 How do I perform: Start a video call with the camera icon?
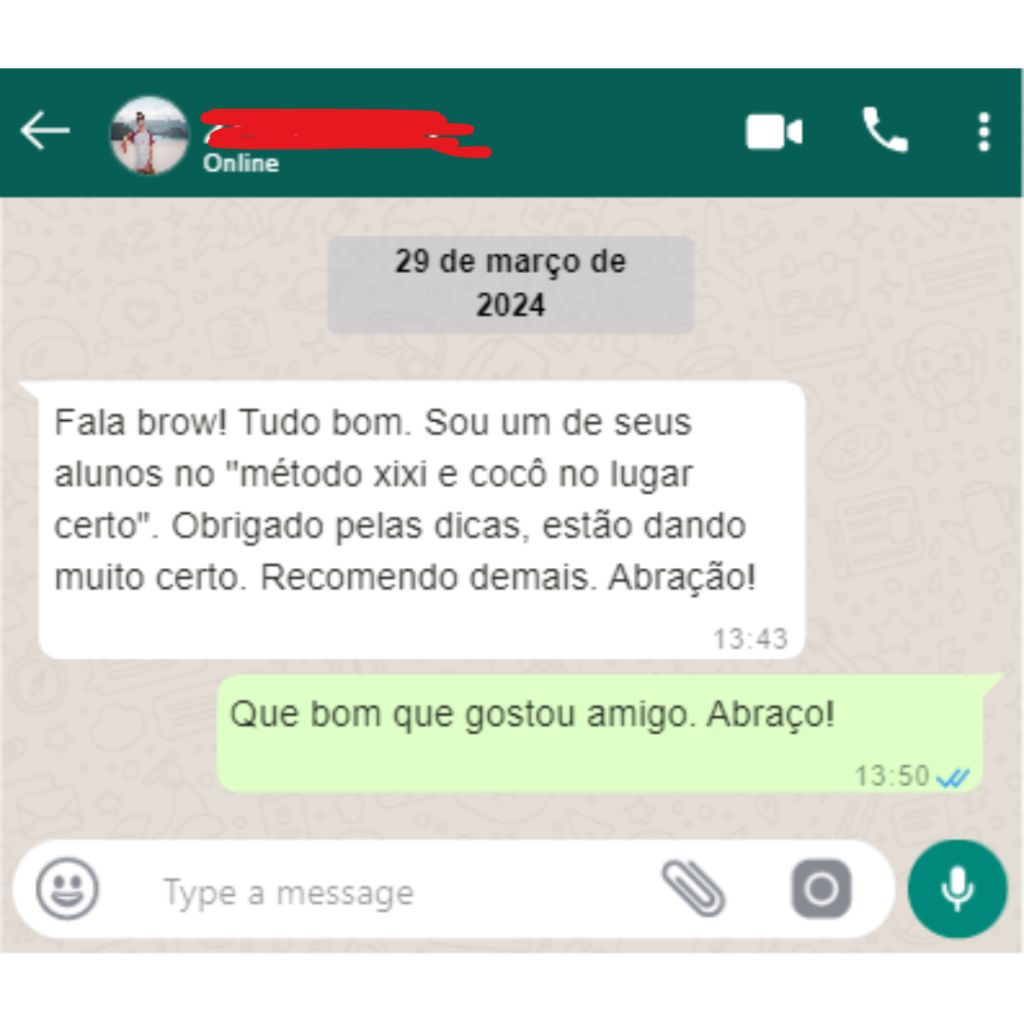(x=774, y=132)
